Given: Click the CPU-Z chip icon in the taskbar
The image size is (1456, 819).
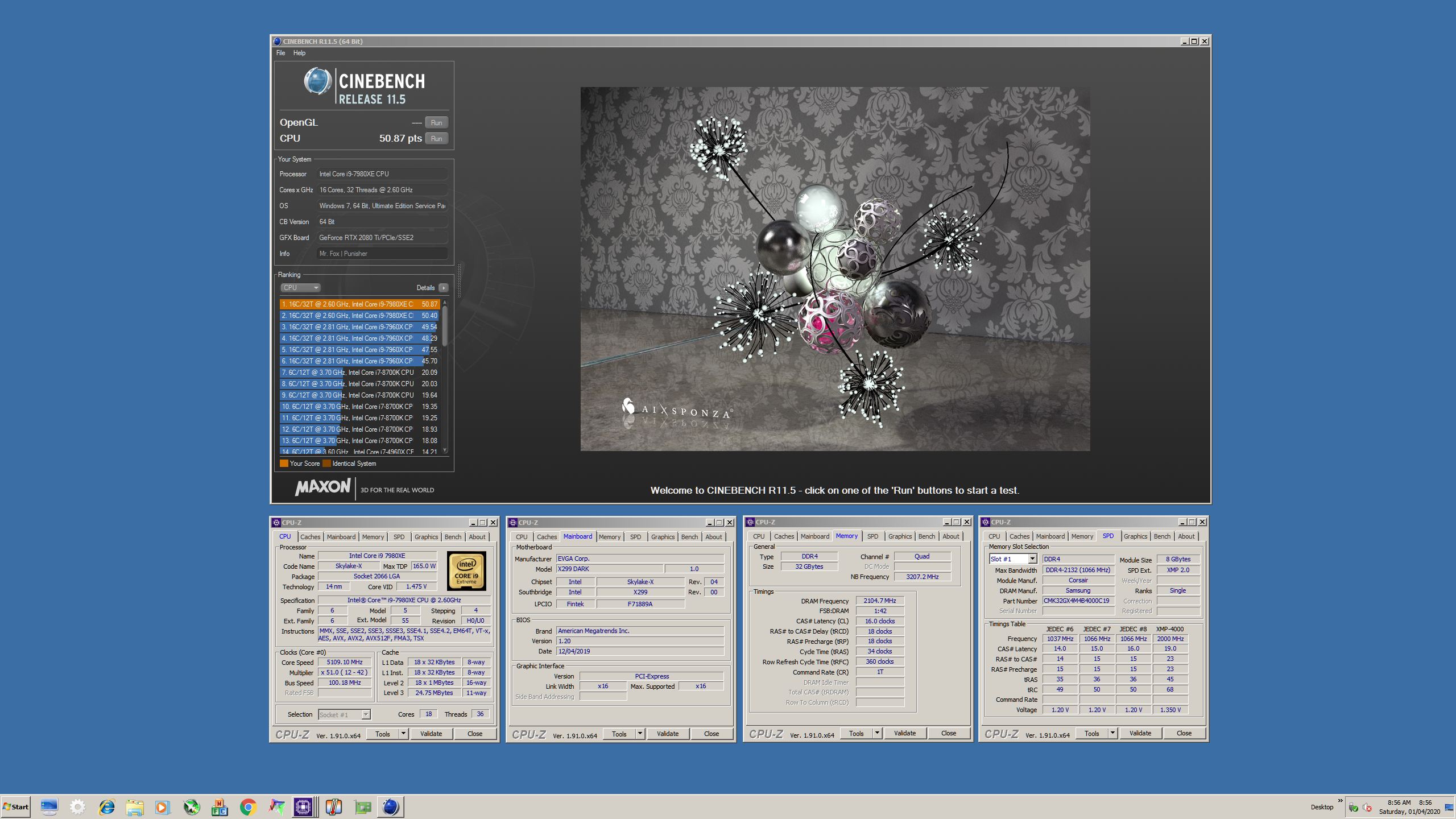Looking at the screenshot, I should pos(303,806).
